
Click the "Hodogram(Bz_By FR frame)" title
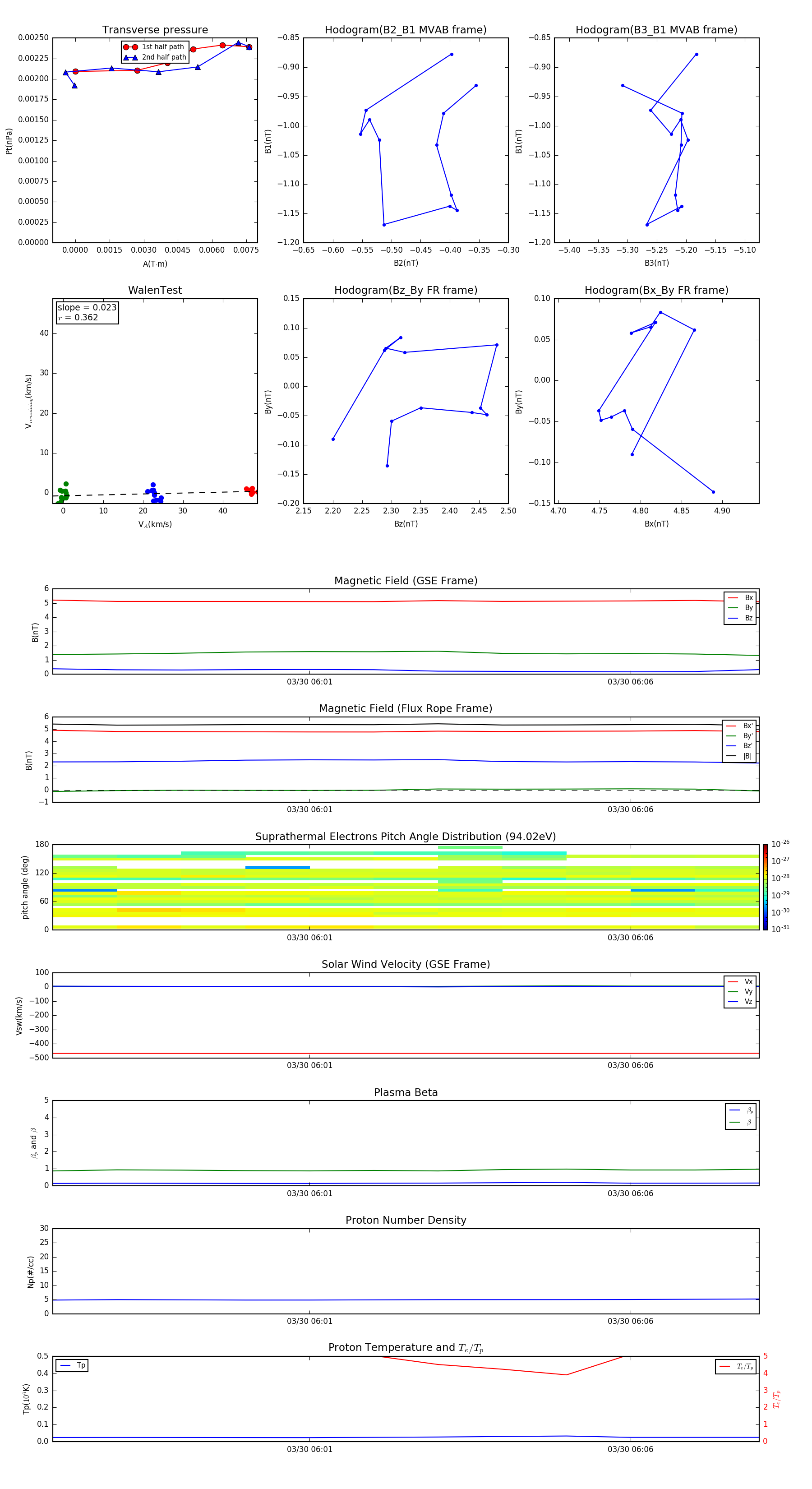[x=406, y=290]
